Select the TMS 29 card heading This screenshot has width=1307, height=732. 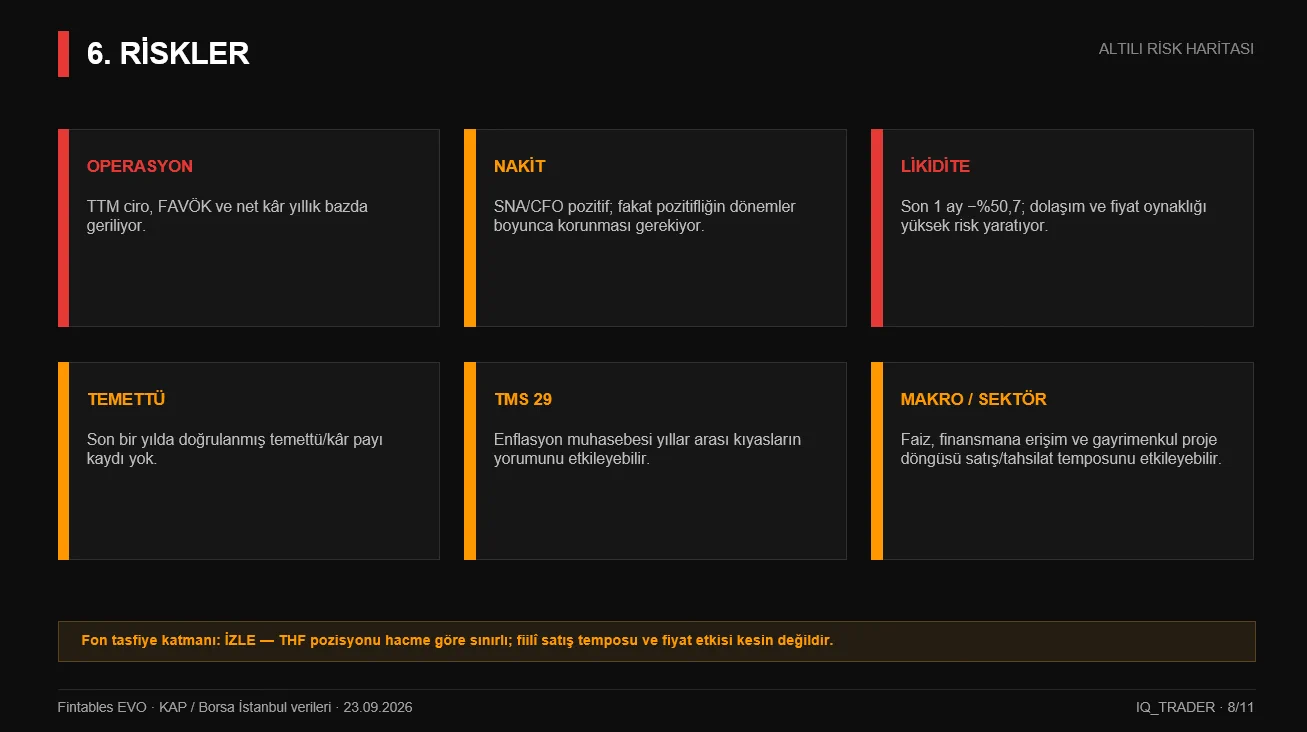523,399
